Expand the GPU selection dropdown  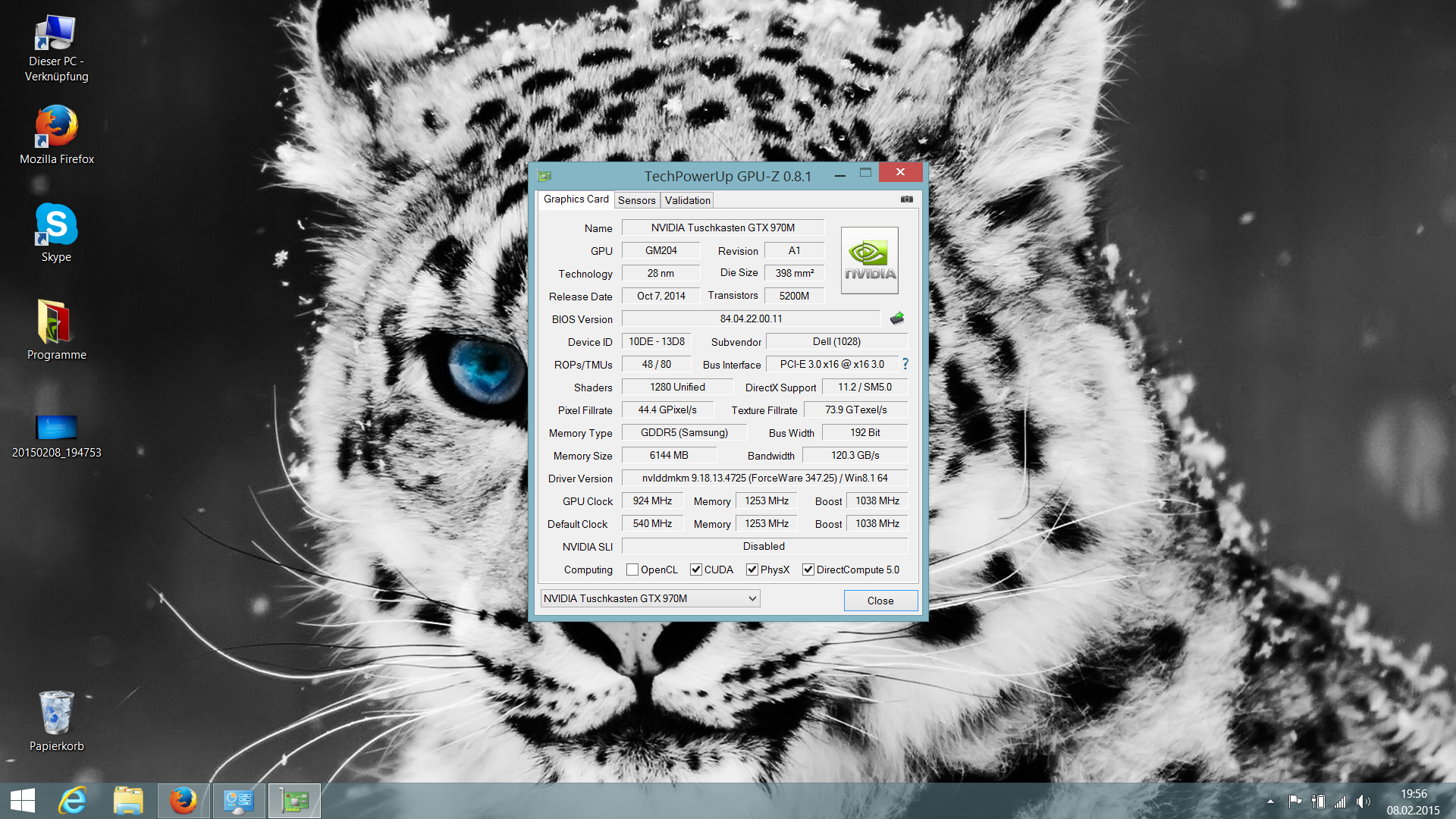coord(752,598)
